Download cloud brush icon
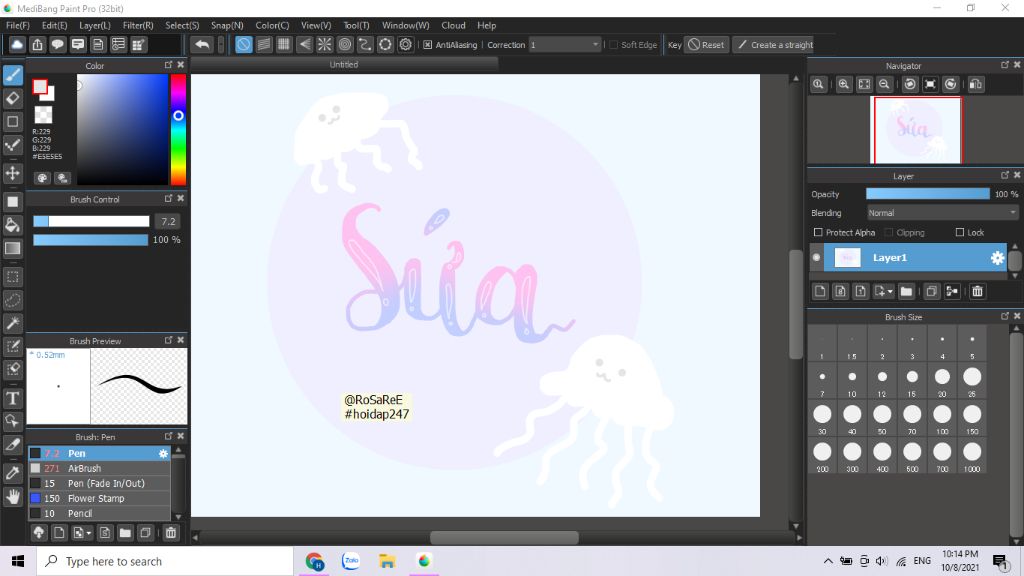This screenshot has height=576, width=1024. (39, 533)
